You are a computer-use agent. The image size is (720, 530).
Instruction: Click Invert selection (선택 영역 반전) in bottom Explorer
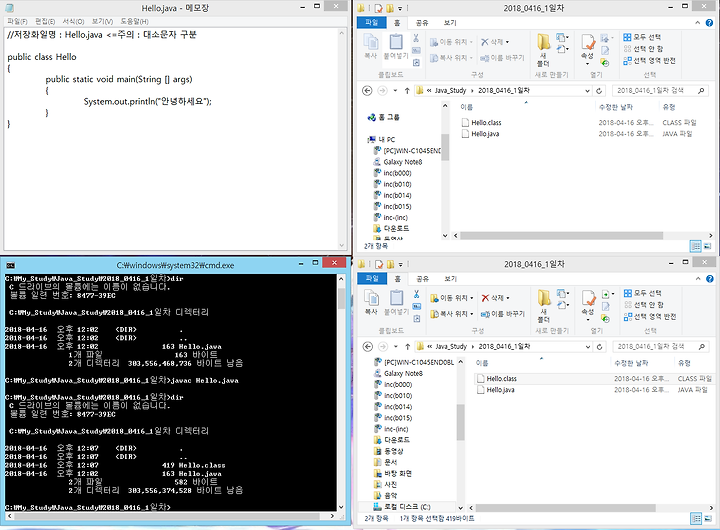650,317
